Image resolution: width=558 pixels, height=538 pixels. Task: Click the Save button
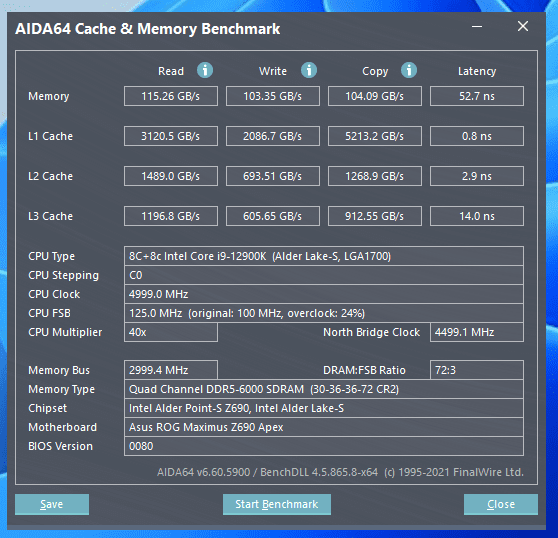click(52, 504)
